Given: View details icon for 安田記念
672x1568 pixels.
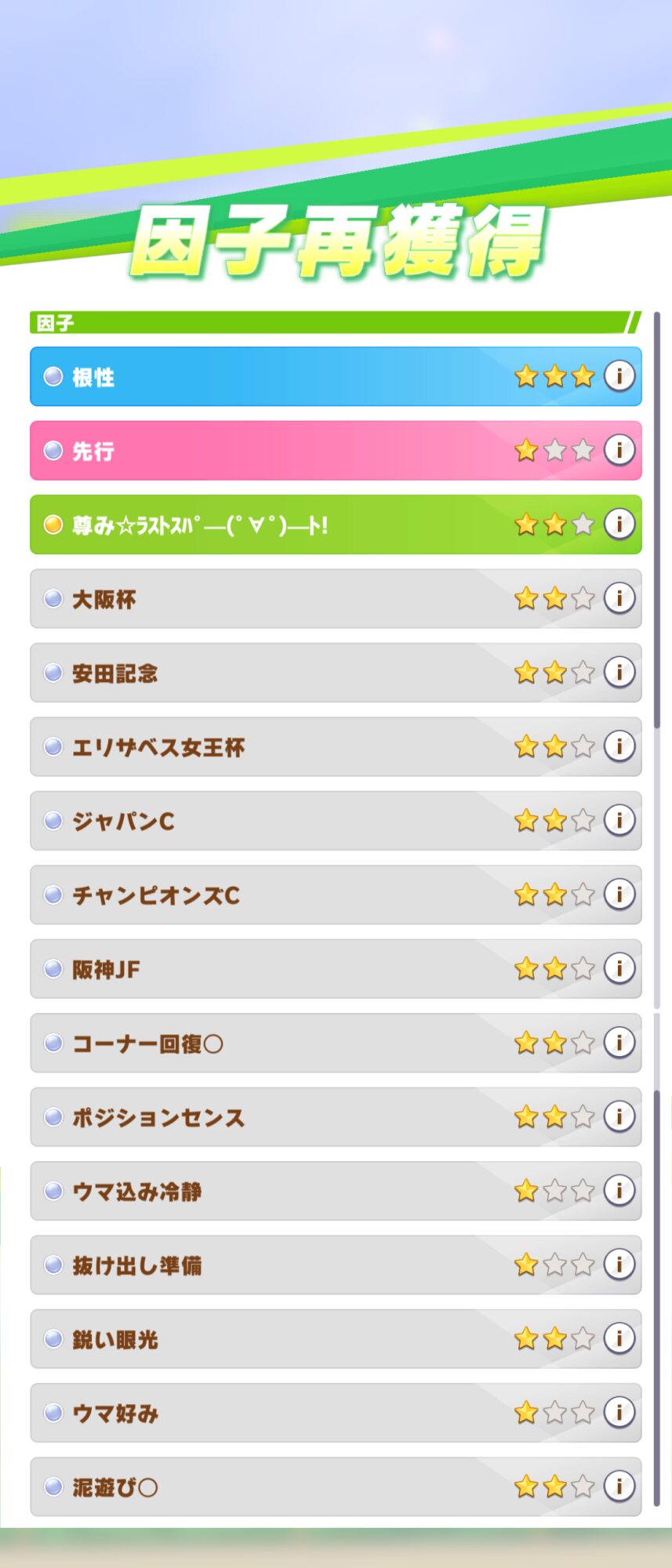Looking at the screenshot, I should [619, 672].
